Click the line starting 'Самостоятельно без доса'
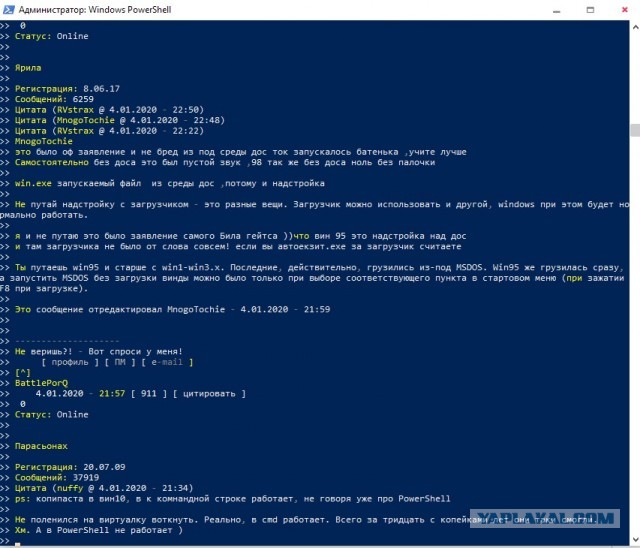This screenshot has width=640, height=548. (x=225, y=162)
